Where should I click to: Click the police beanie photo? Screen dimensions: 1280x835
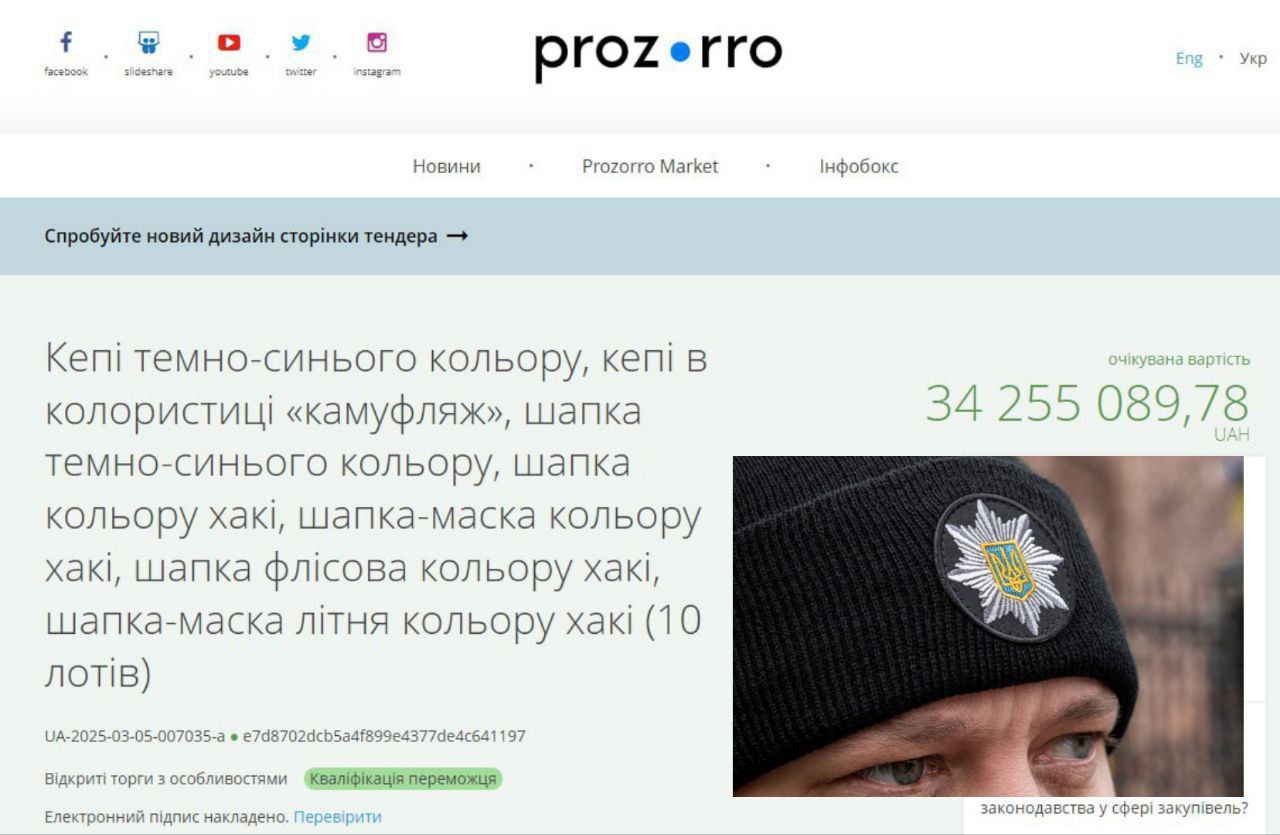tap(988, 626)
